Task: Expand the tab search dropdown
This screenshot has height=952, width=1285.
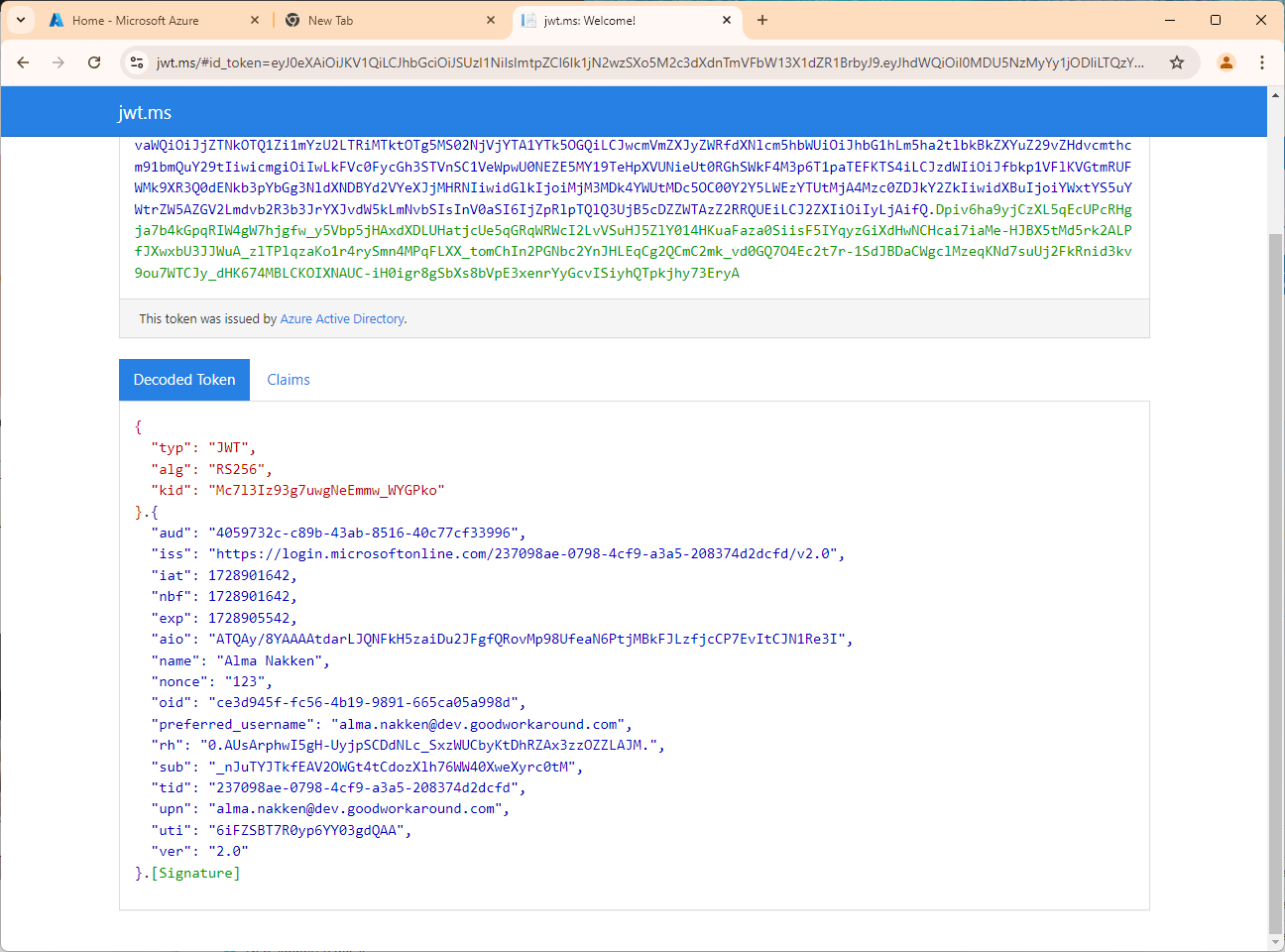Action: click(20, 20)
